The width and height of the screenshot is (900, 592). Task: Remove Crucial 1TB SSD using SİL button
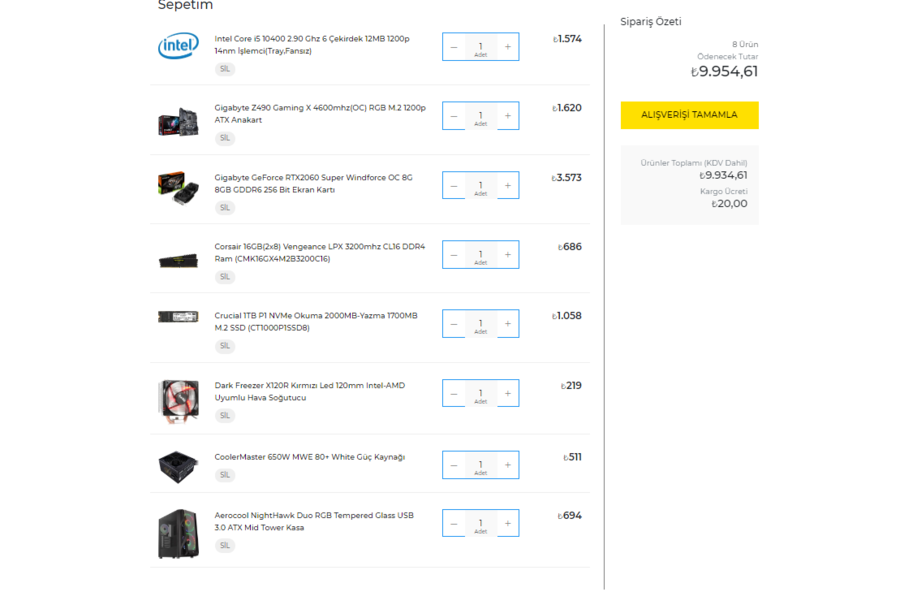click(x=225, y=346)
